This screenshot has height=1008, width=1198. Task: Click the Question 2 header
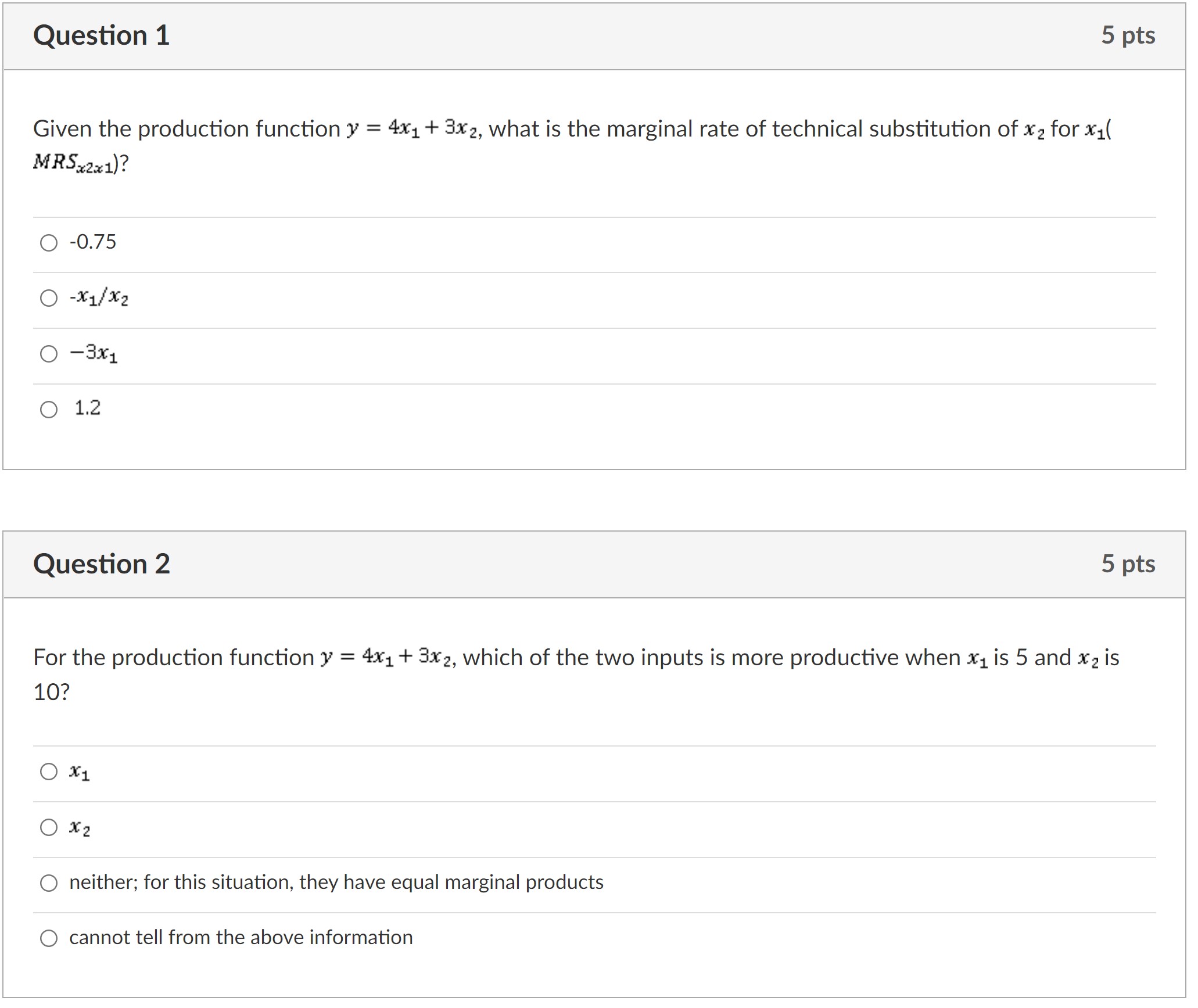pyautogui.click(x=102, y=563)
